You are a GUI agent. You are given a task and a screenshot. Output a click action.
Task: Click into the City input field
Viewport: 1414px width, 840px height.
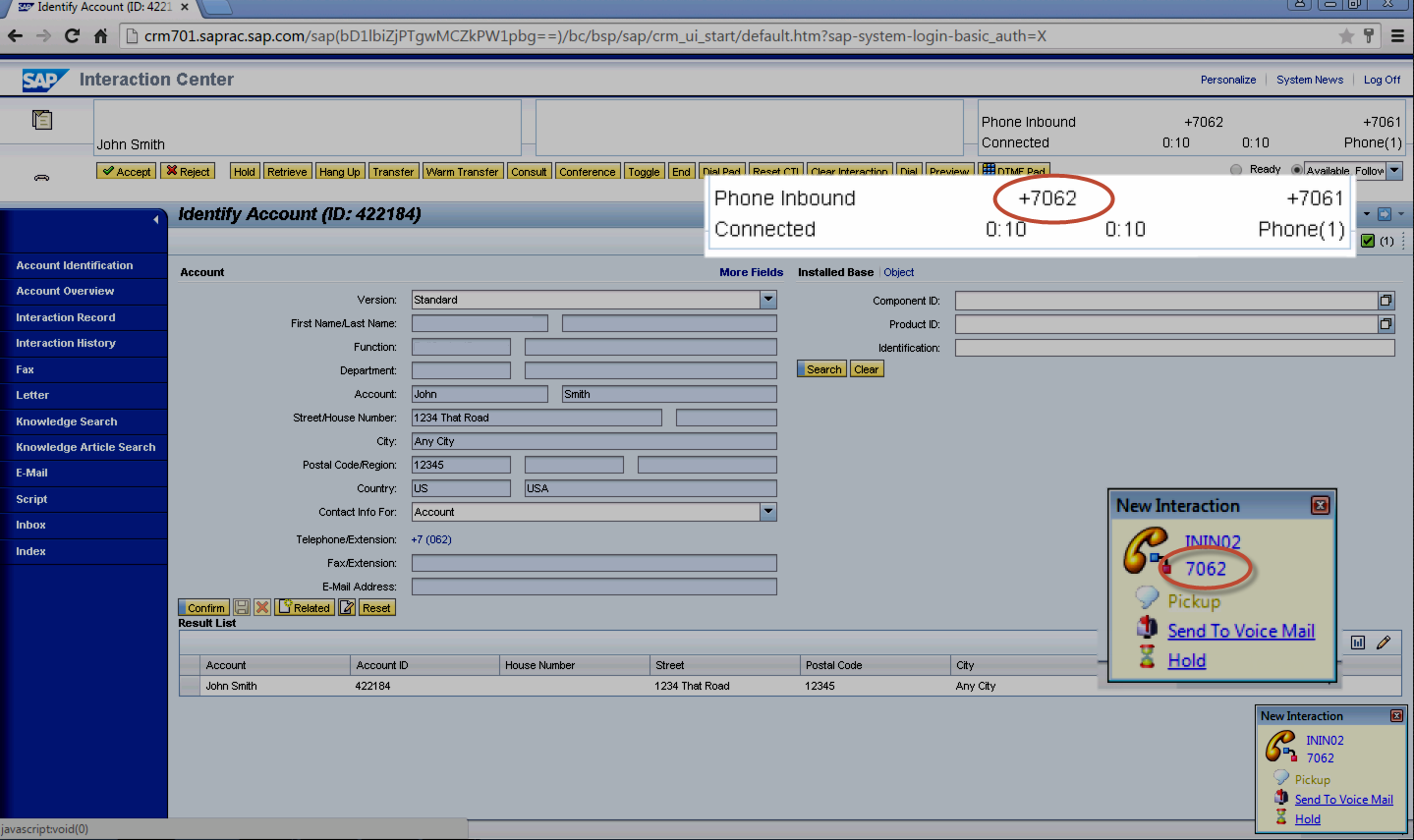point(594,441)
